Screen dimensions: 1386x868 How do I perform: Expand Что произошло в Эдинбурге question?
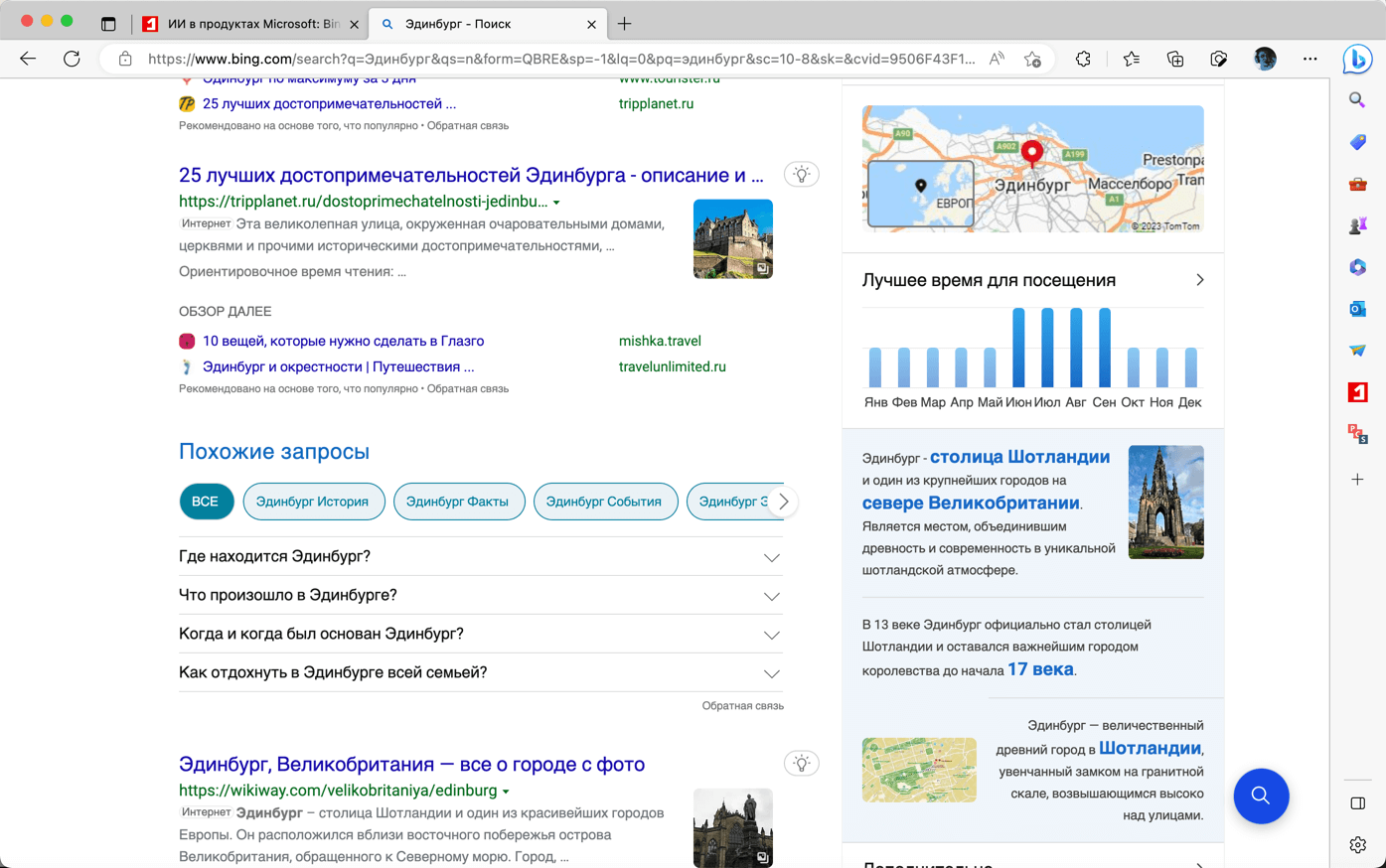[480, 596]
